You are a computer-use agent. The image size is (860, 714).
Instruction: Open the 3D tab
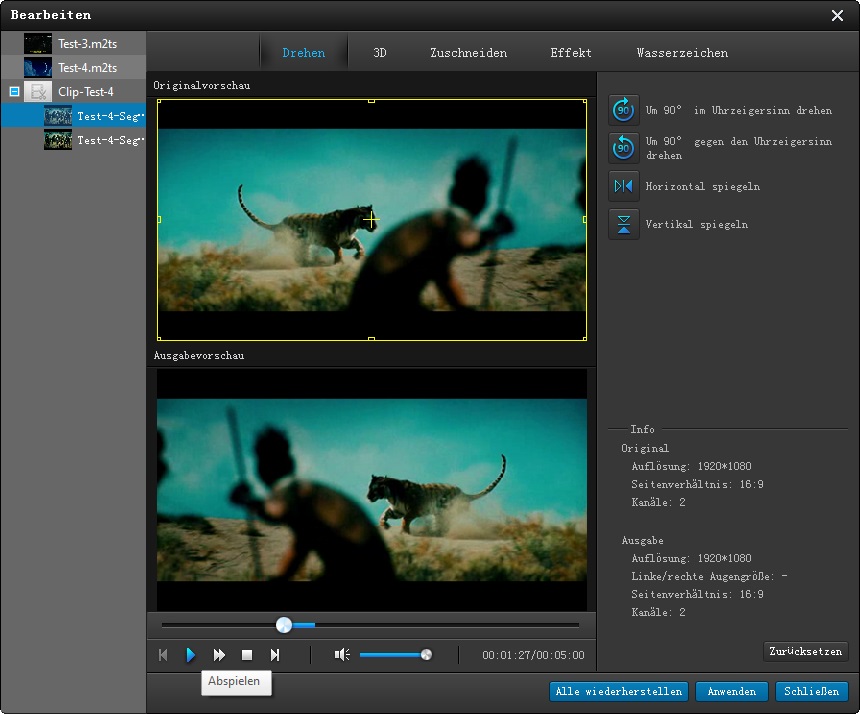pos(380,53)
